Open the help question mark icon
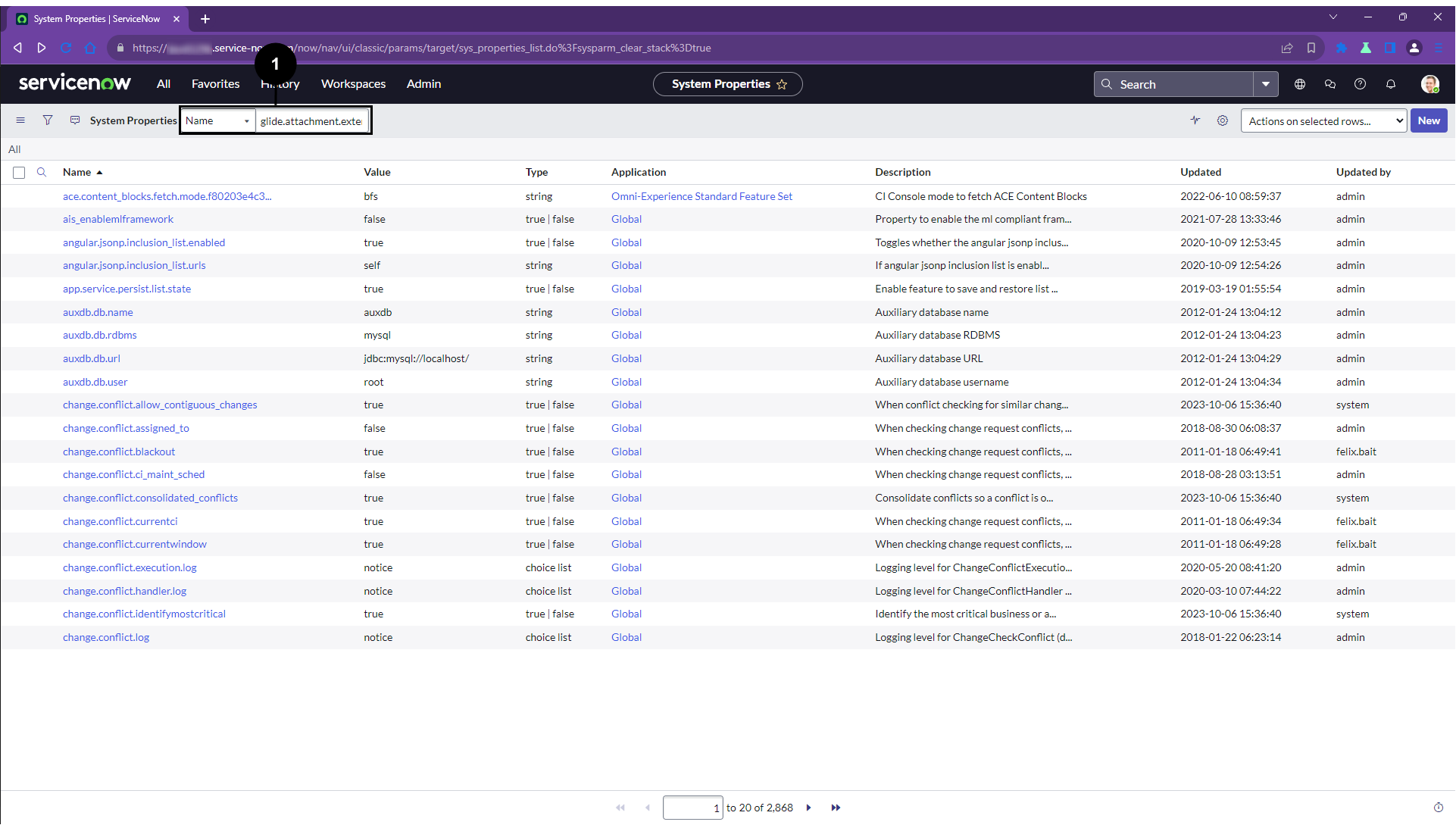Screen dimensions: 1456x825 [1360, 84]
